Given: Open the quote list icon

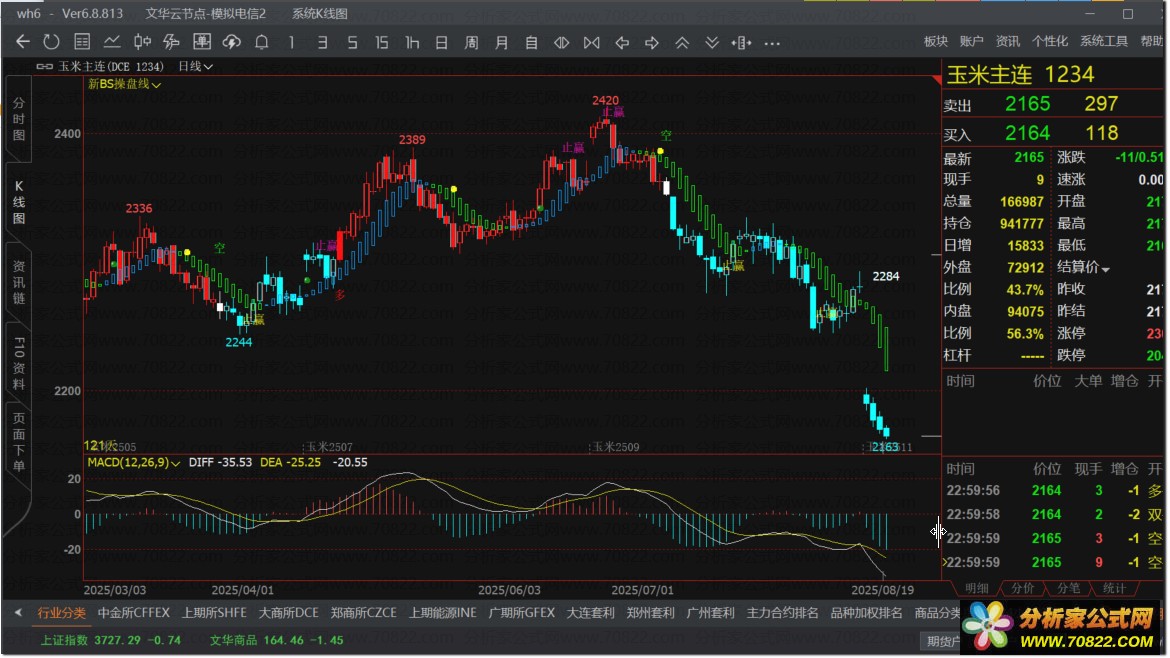Looking at the screenshot, I should pyautogui.click(x=82, y=42).
